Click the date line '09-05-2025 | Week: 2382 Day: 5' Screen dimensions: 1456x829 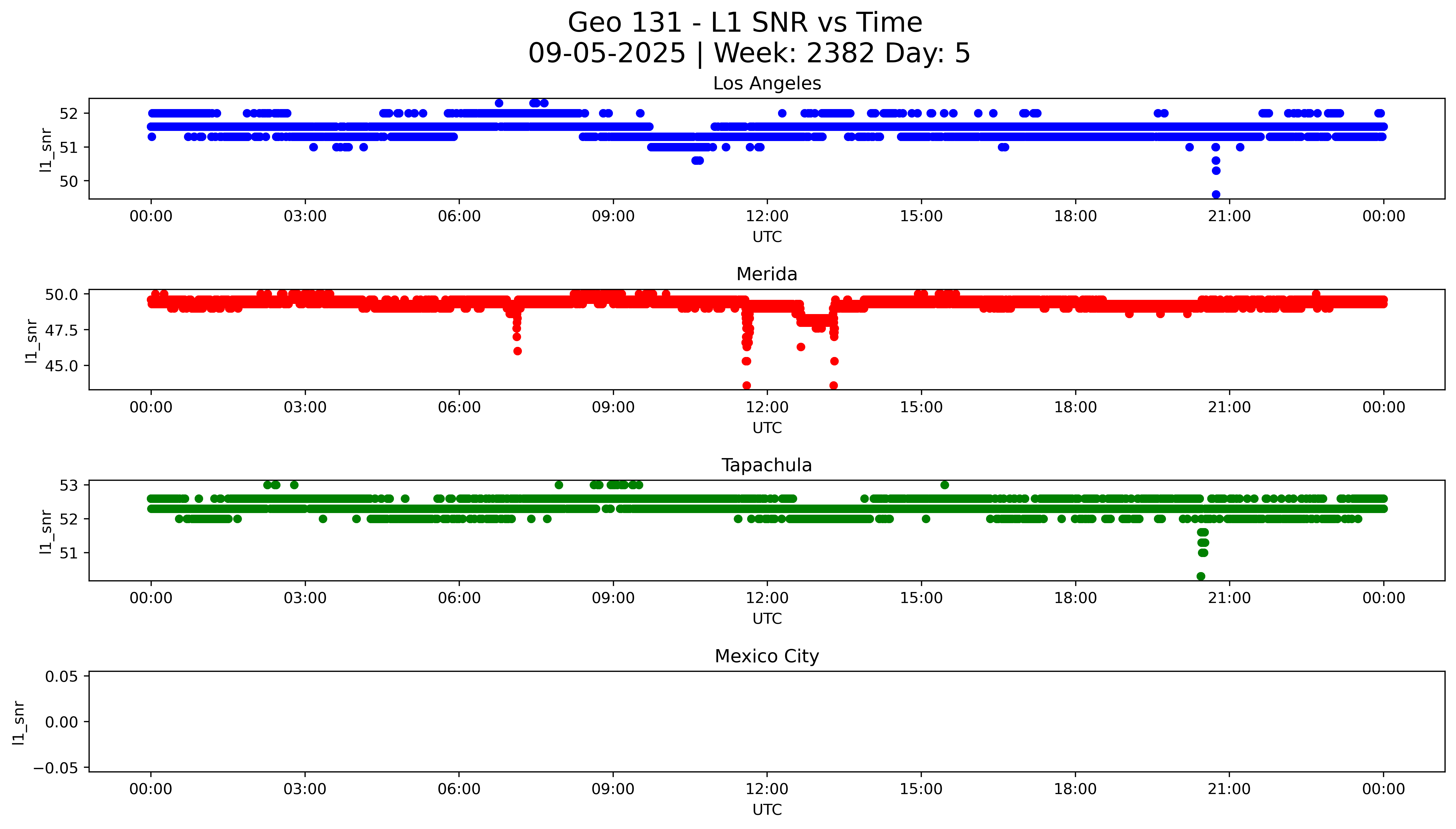[x=749, y=54]
